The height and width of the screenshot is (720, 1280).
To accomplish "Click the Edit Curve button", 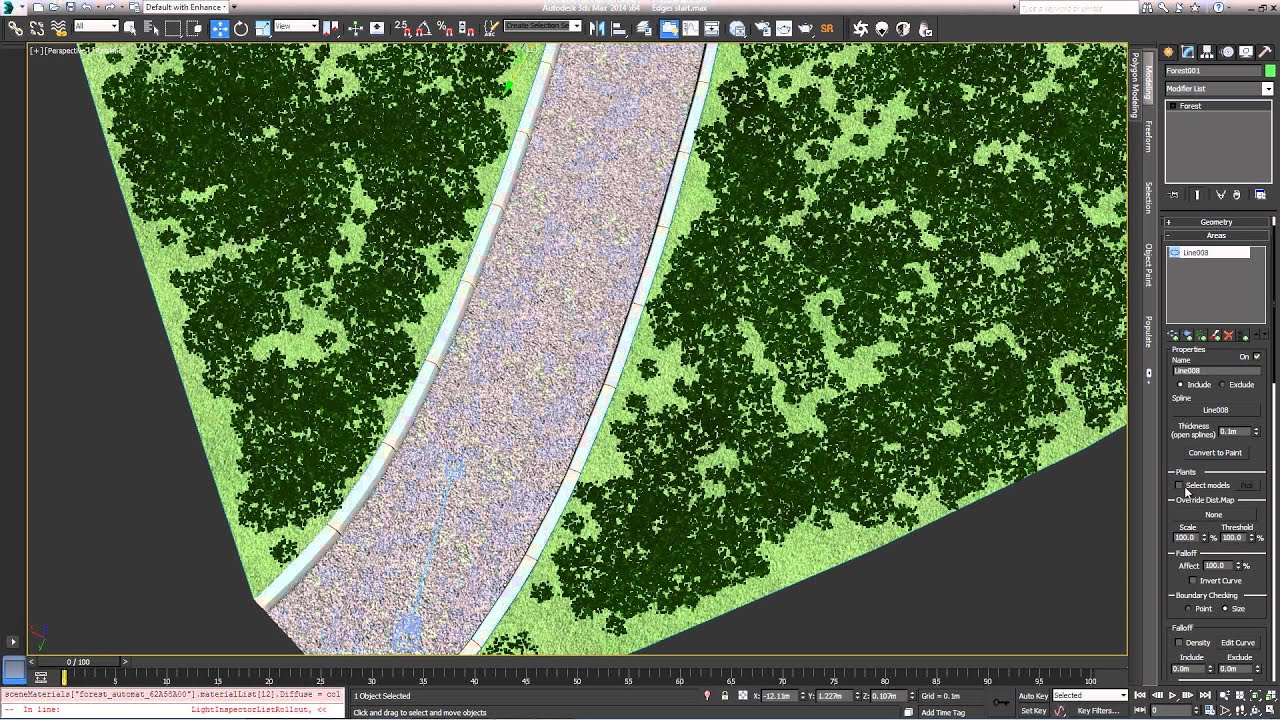I will pos(1237,643).
